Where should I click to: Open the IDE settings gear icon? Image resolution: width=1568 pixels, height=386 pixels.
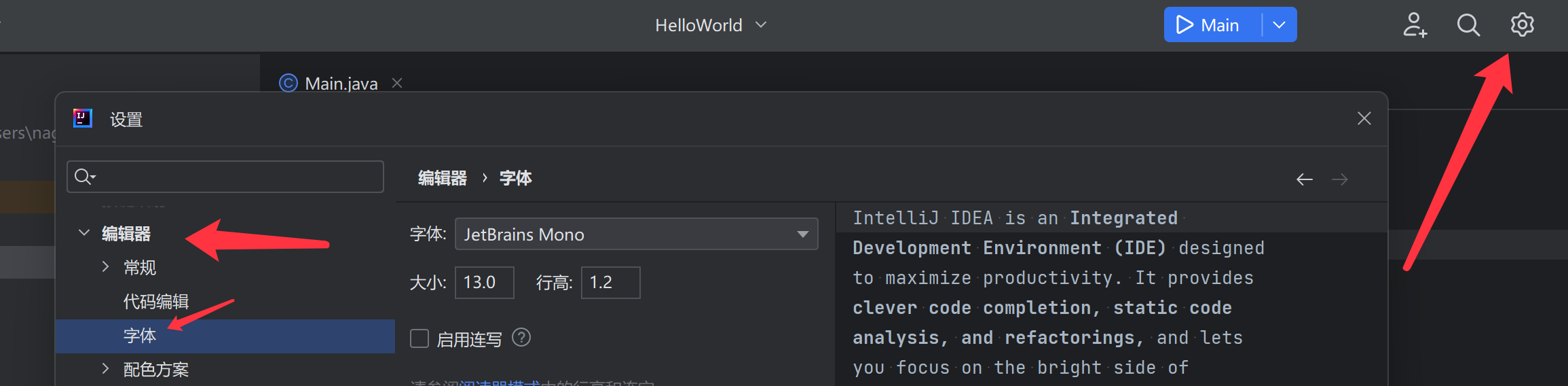click(1522, 25)
